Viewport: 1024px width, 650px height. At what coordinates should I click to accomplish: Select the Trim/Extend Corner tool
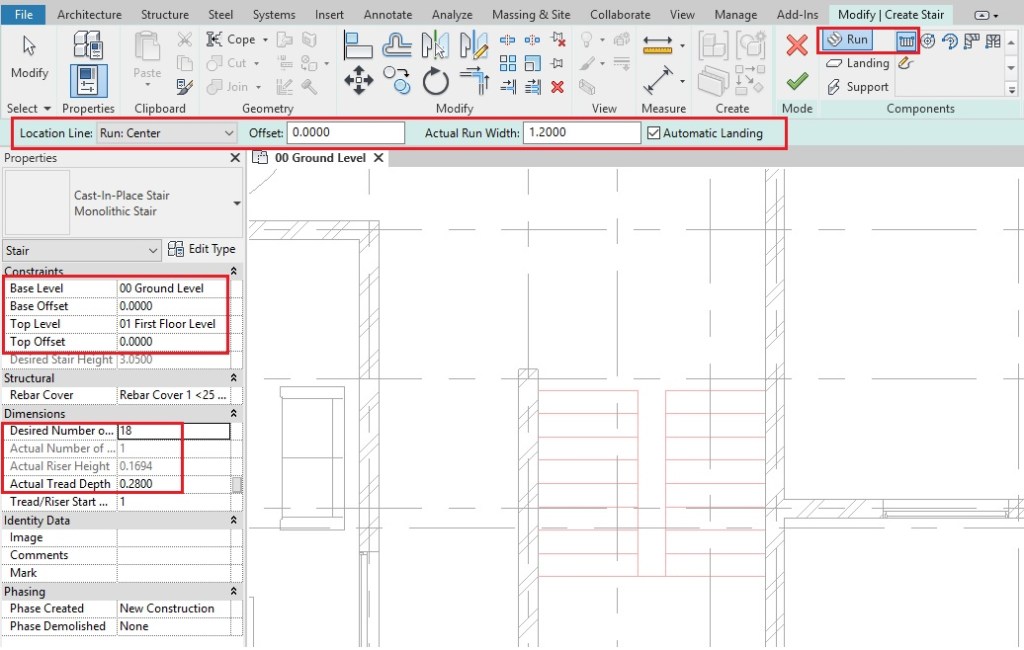pos(472,78)
